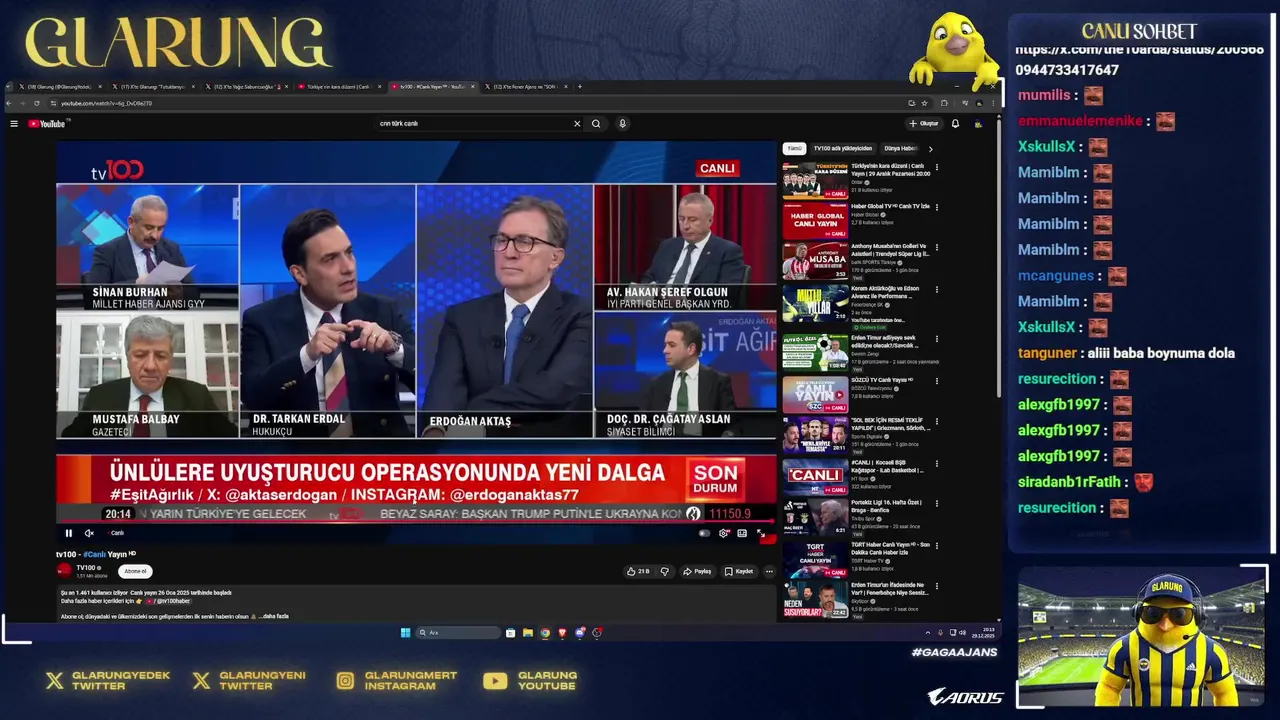The width and height of the screenshot is (1280, 720).
Task: Open YouTube notifications bell
Action: [955, 124]
